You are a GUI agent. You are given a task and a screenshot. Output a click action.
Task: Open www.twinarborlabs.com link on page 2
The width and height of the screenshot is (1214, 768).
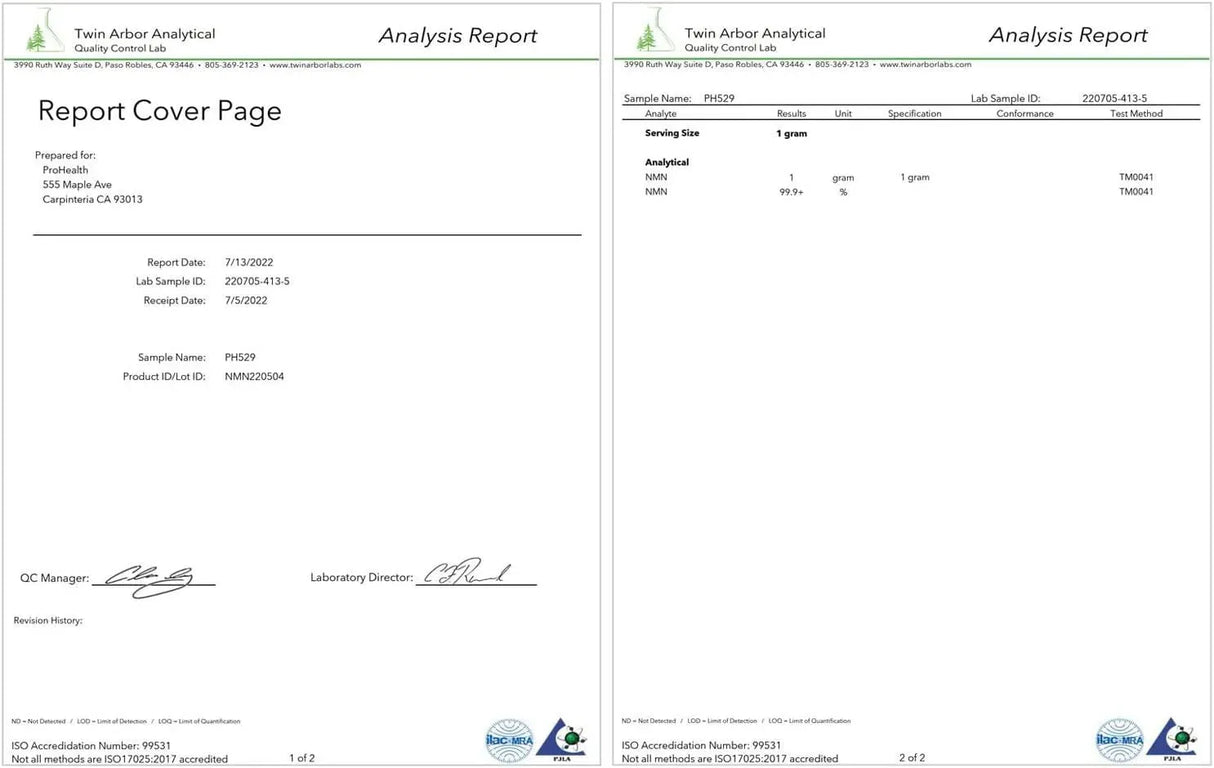[x=925, y=65]
